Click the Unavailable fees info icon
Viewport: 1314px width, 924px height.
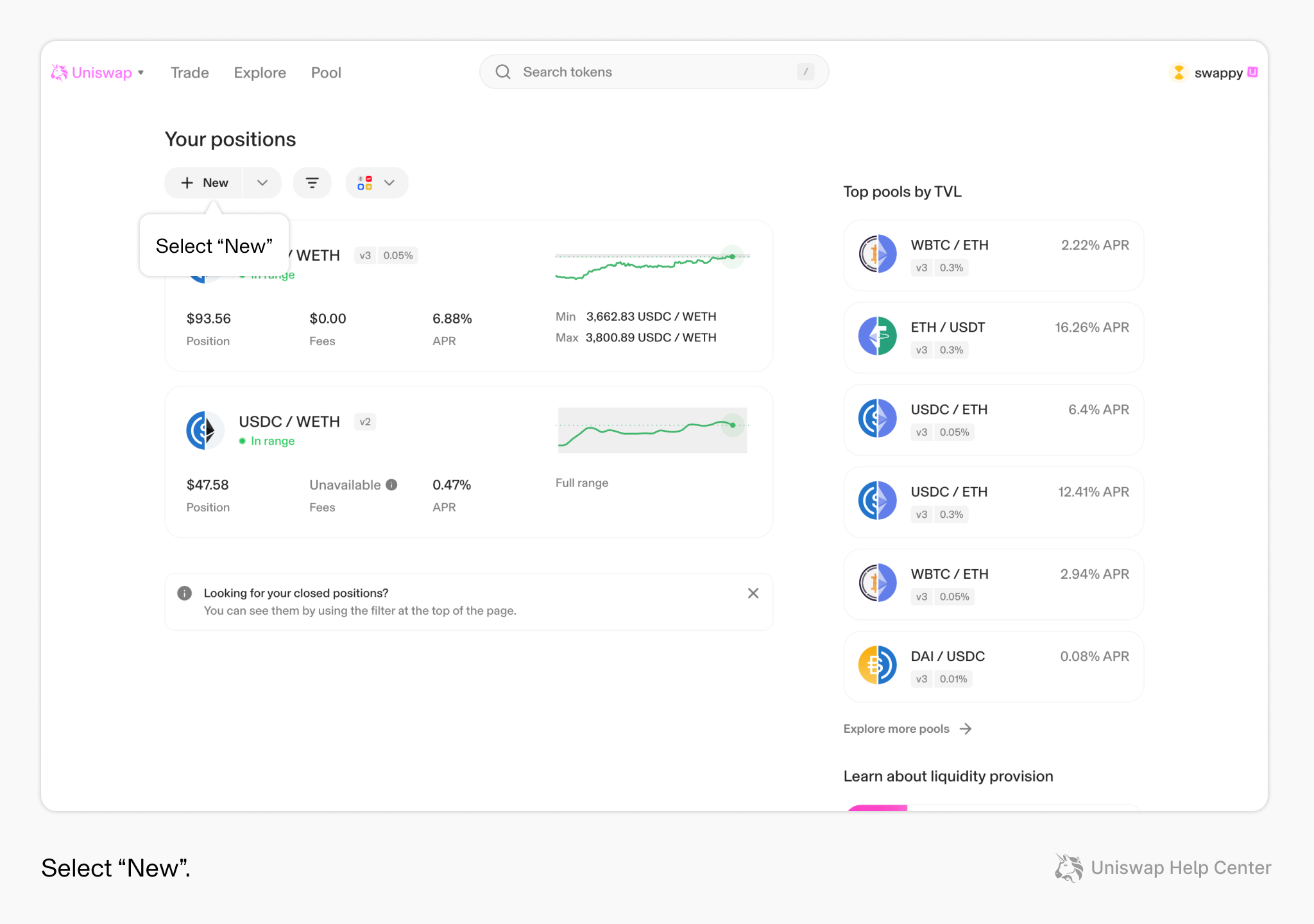coord(391,485)
